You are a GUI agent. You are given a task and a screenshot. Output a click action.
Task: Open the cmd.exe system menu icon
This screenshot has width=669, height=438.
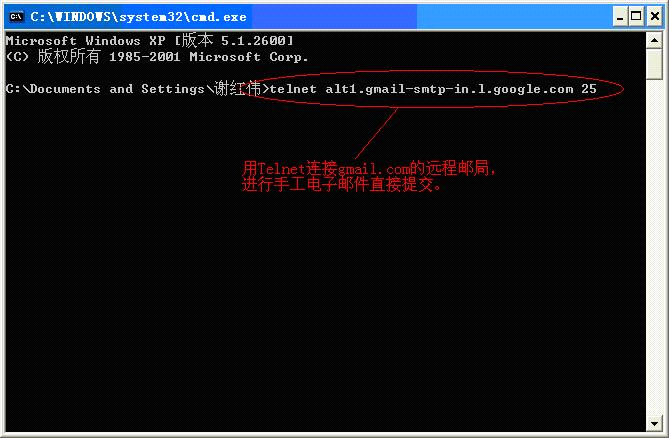pyautogui.click(x=16, y=17)
